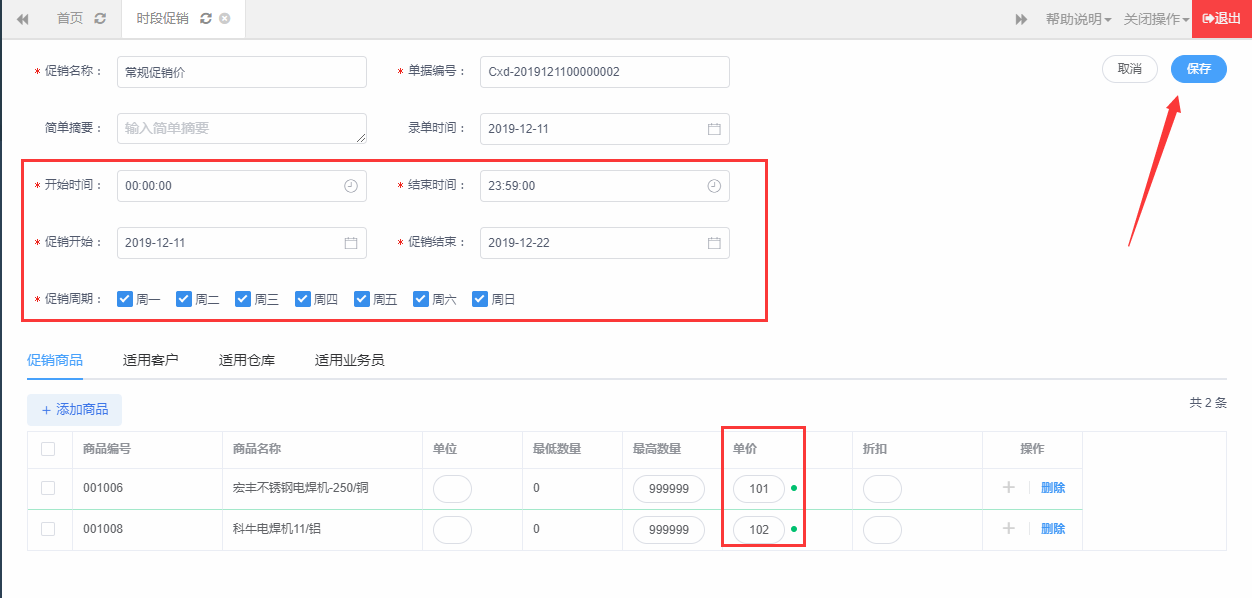Click the 折扣 field in row 001008
Image resolution: width=1252 pixels, height=598 pixels.
882,530
